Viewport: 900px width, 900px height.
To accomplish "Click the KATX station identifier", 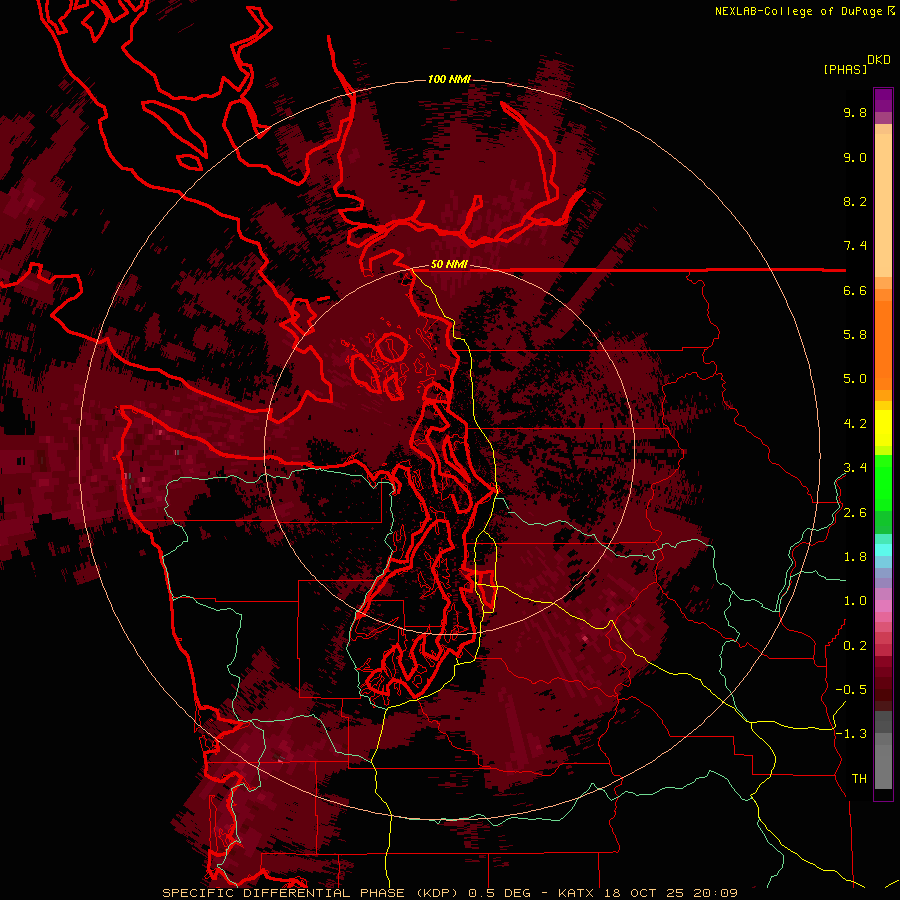I will click(x=577, y=893).
